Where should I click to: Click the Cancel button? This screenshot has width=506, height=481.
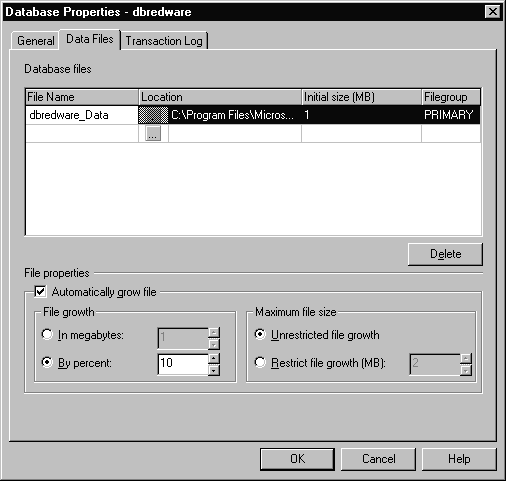click(x=379, y=459)
